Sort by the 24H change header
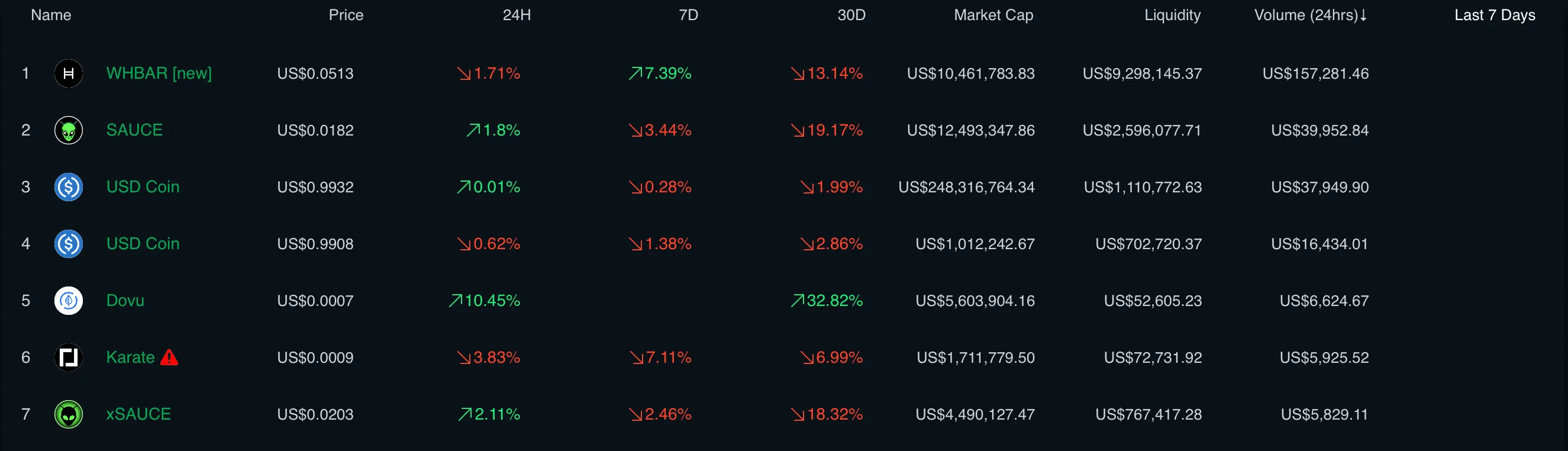Image resolution: width=1568 pixels, height=451 pixels. [x=516, y=15]
